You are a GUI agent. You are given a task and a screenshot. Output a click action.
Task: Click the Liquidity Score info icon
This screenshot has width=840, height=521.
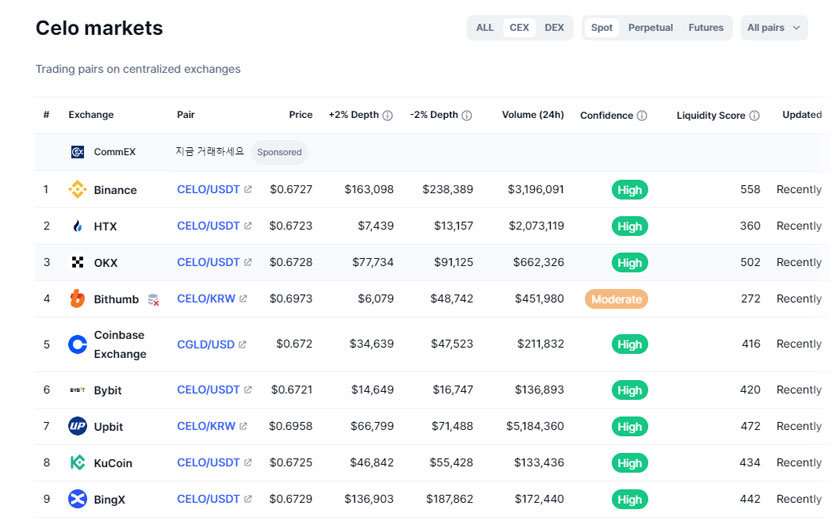[754, 116]
